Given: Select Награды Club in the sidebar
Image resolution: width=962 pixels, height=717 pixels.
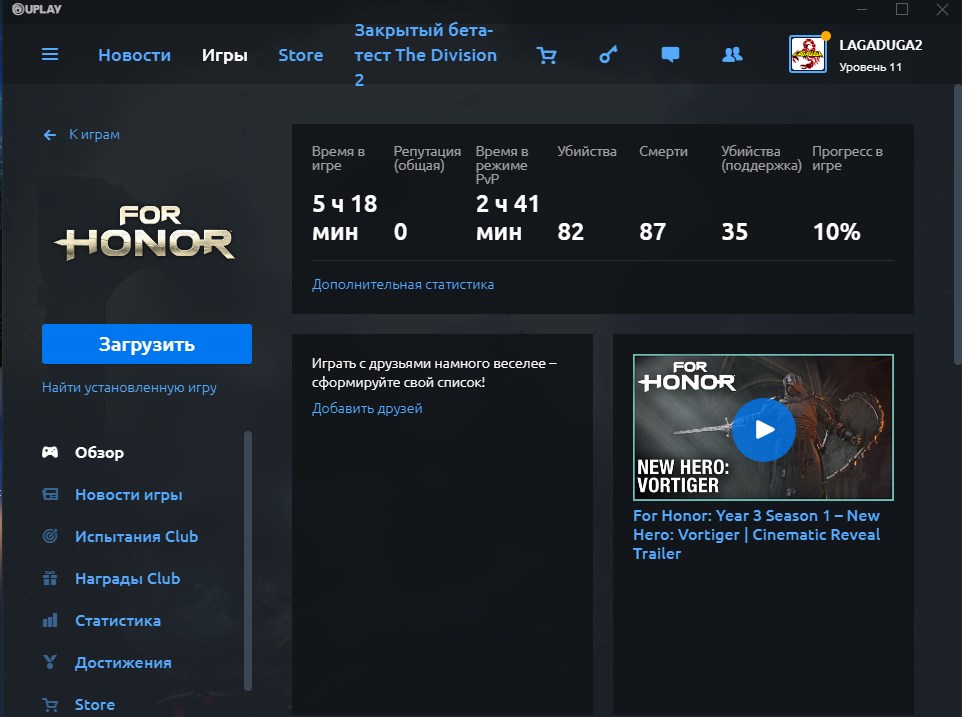Looking at the screenshot, I should tap(128, 578).
